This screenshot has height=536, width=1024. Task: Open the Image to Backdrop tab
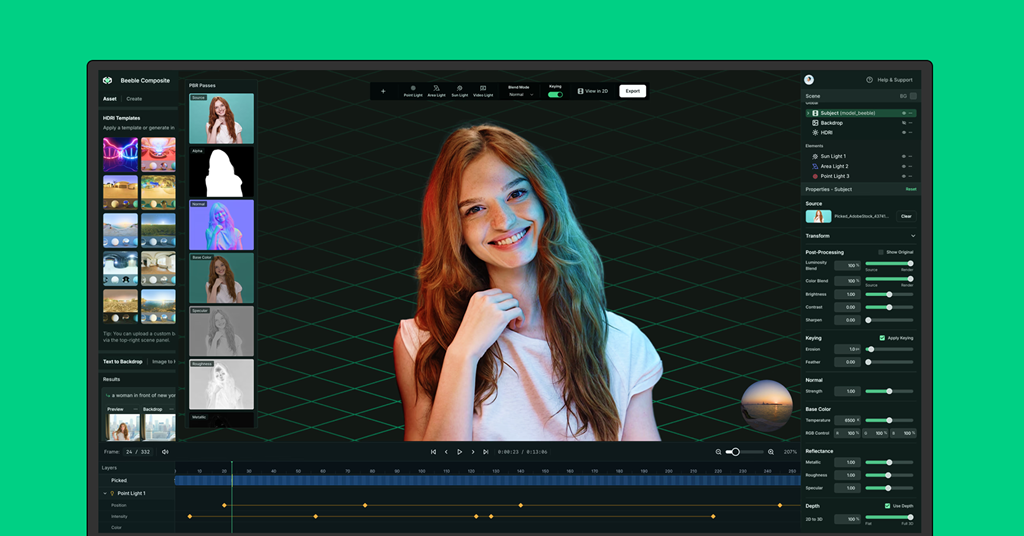point(161,361)
